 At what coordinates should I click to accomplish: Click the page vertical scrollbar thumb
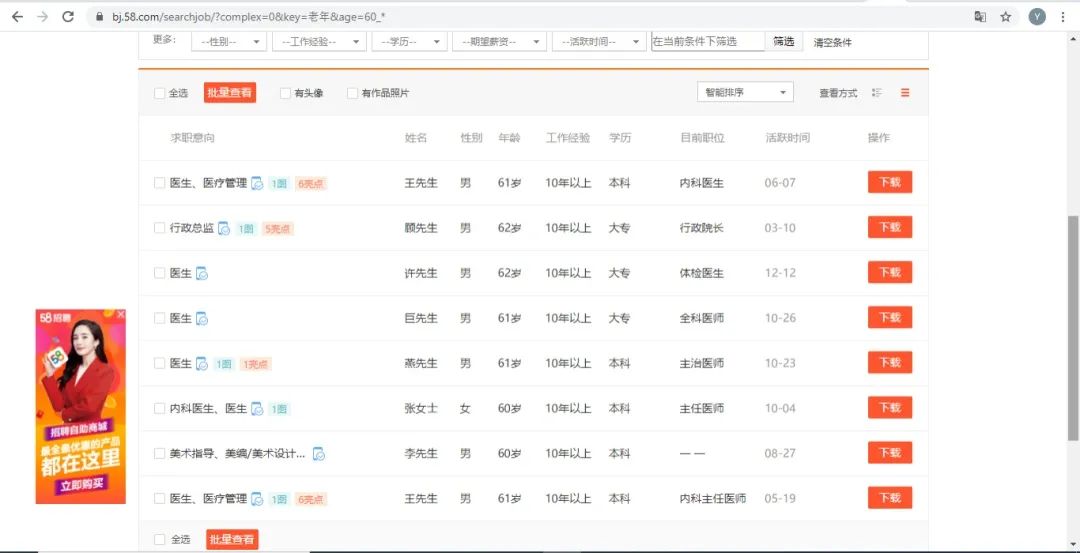[1073, 327]
